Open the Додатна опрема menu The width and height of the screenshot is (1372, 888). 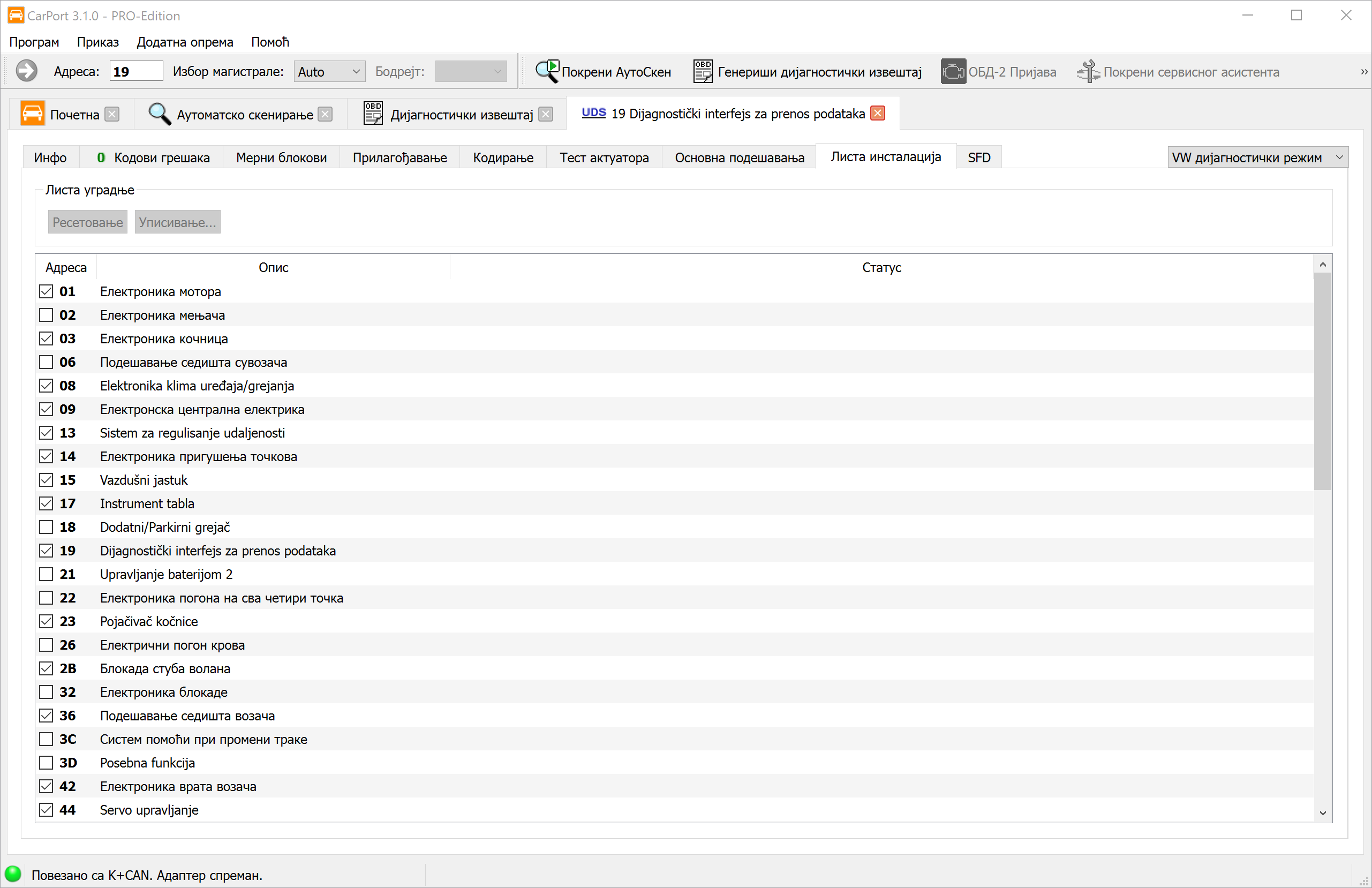point(184,42)
